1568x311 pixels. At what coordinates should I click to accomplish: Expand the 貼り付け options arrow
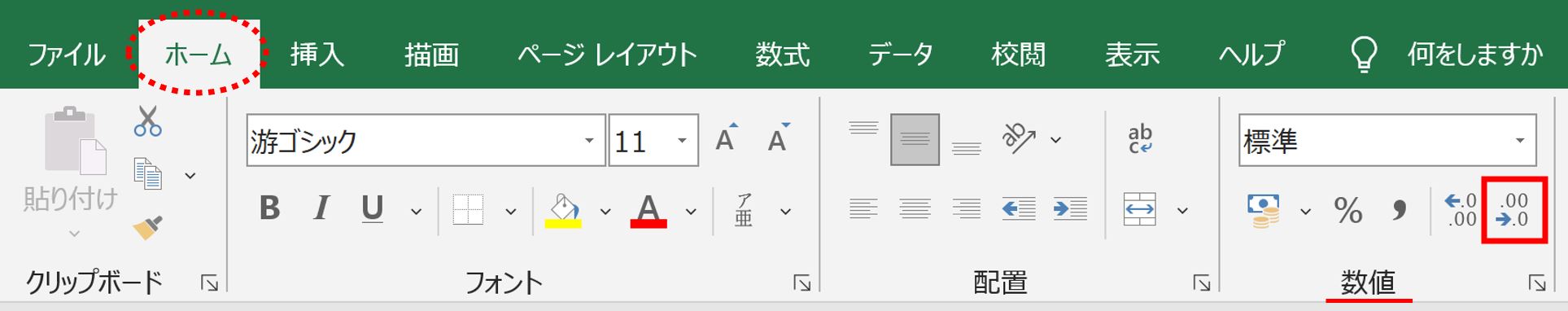pos(74,234)
